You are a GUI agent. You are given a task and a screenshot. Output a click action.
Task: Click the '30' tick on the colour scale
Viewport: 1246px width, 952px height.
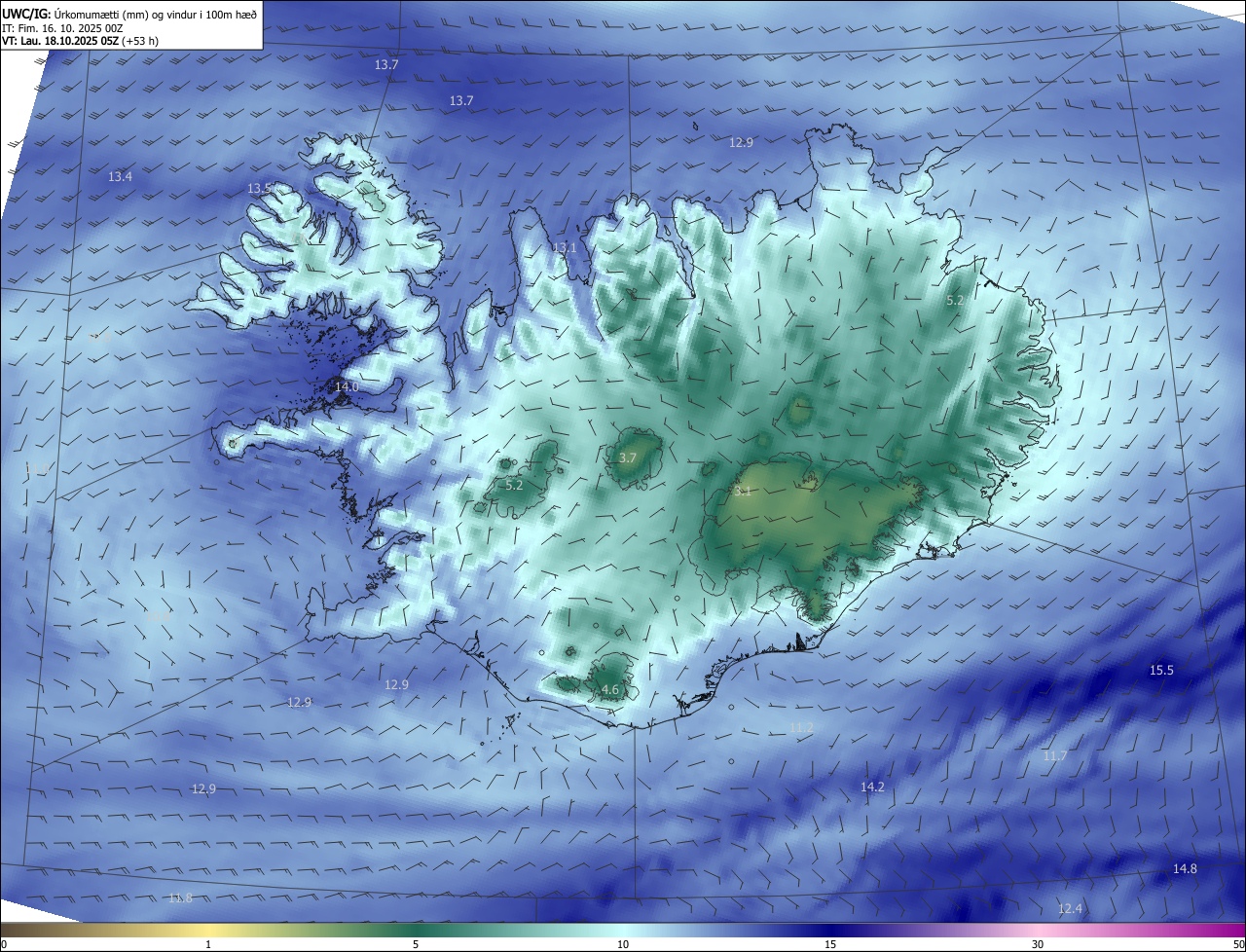tap(1038, 945)
